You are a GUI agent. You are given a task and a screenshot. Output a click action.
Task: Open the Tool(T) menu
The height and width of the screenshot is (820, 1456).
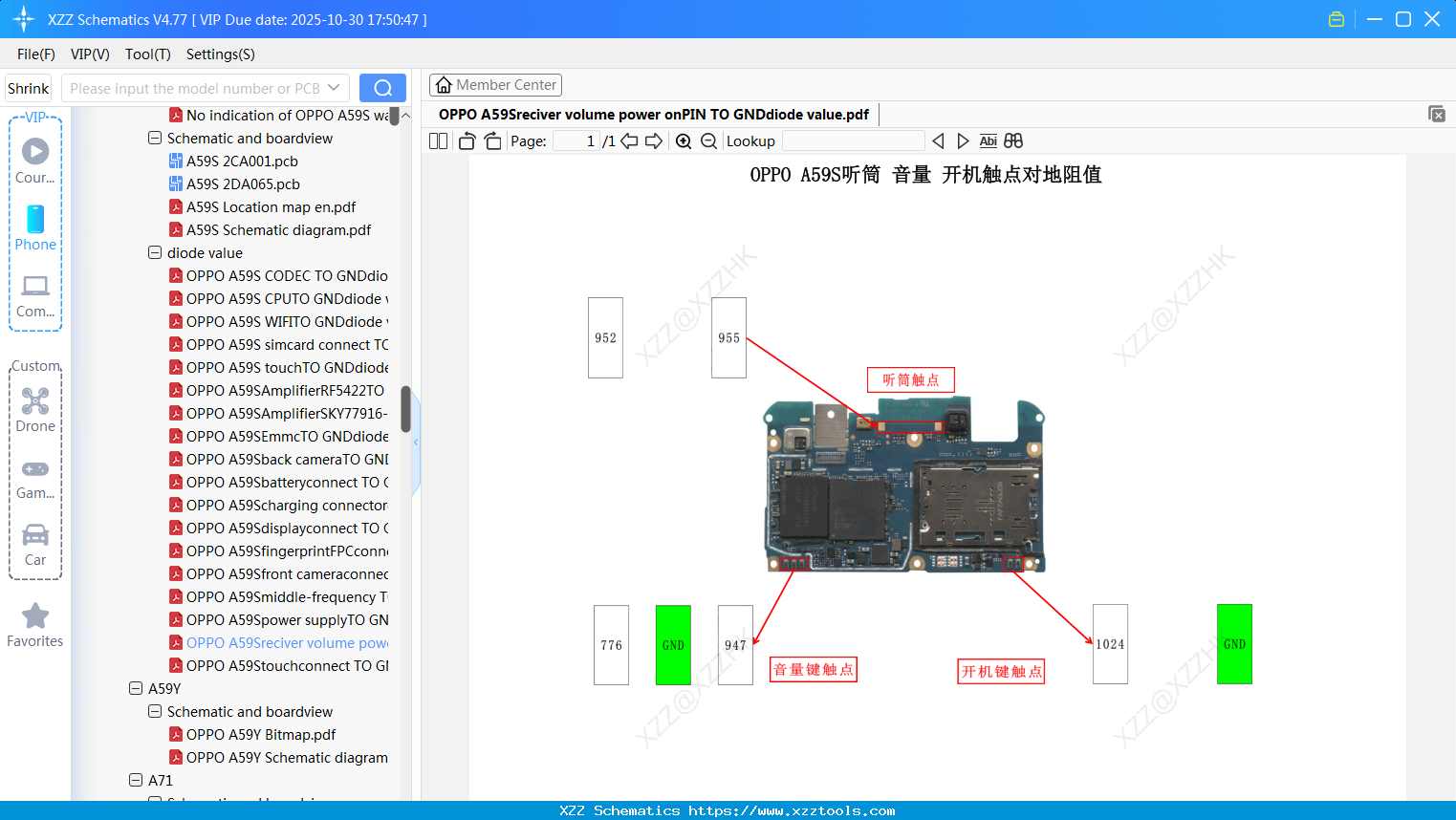[147, 54]
